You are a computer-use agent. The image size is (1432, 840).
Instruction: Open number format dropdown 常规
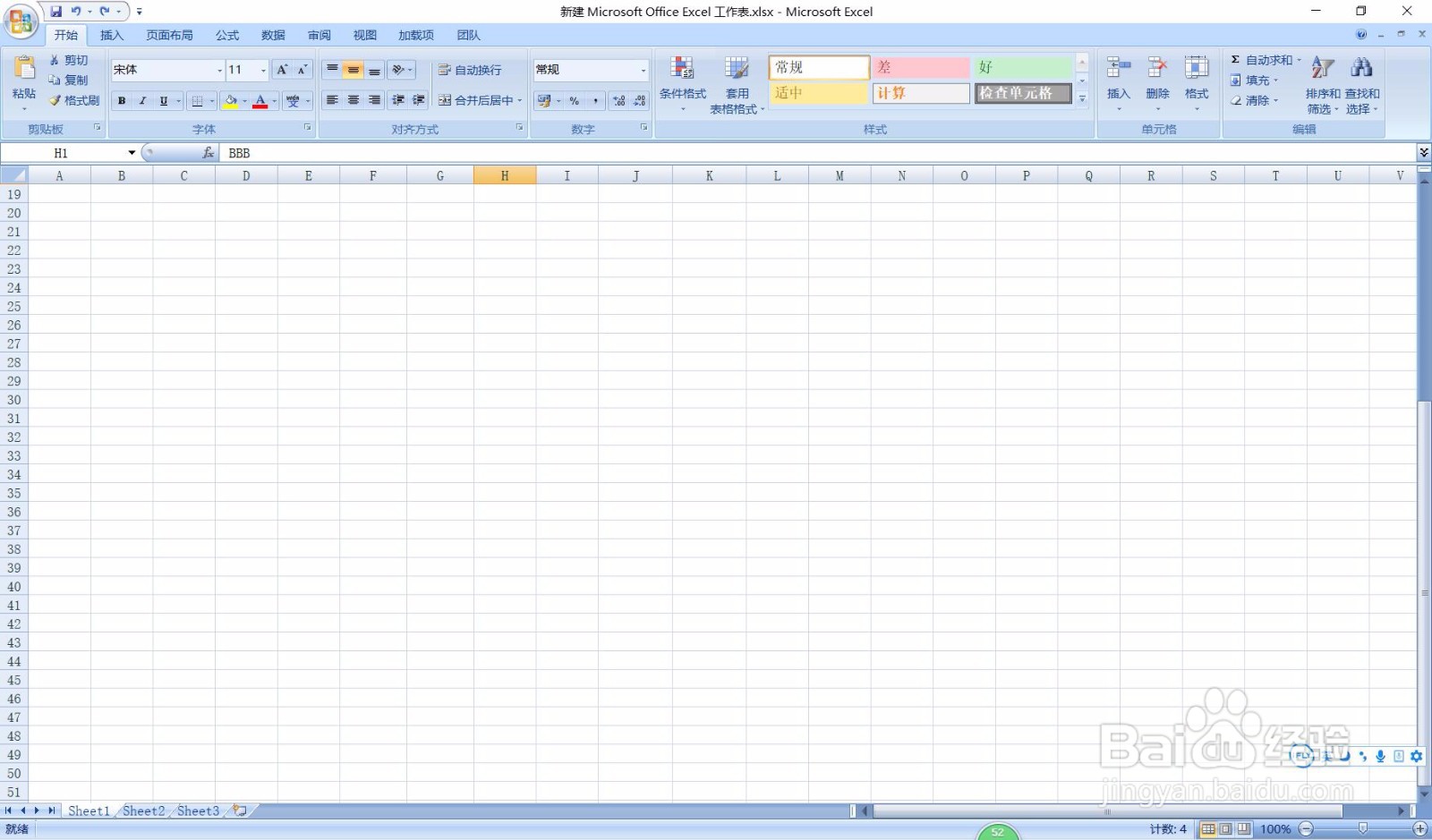tap(643, 70)
